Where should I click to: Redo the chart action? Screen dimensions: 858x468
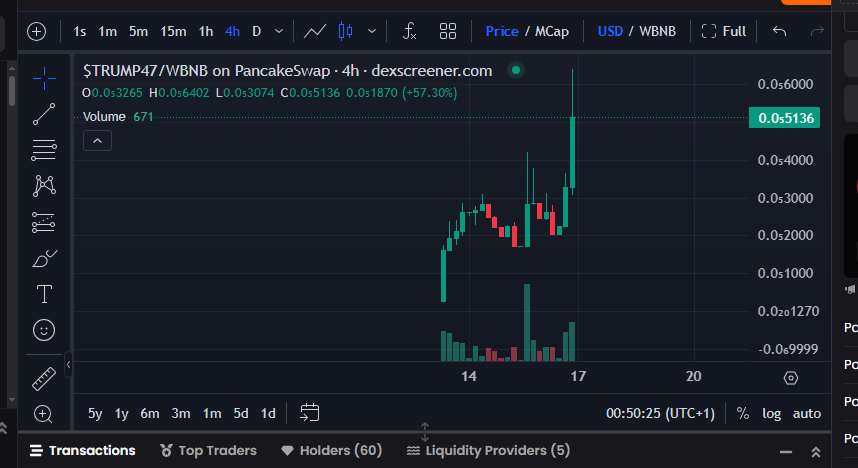point(817,31)
